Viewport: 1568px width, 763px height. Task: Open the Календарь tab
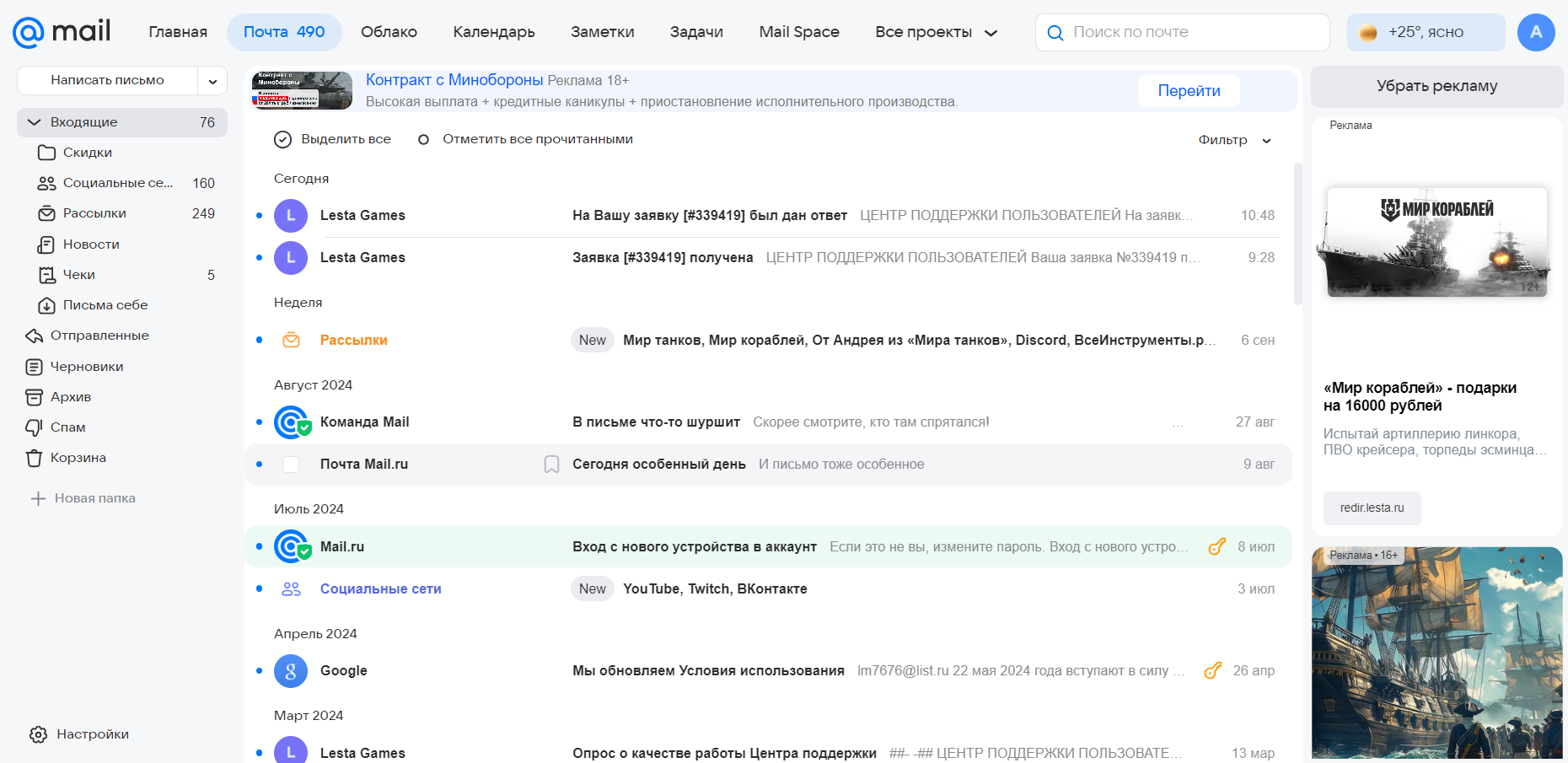(x=494, y=32)
